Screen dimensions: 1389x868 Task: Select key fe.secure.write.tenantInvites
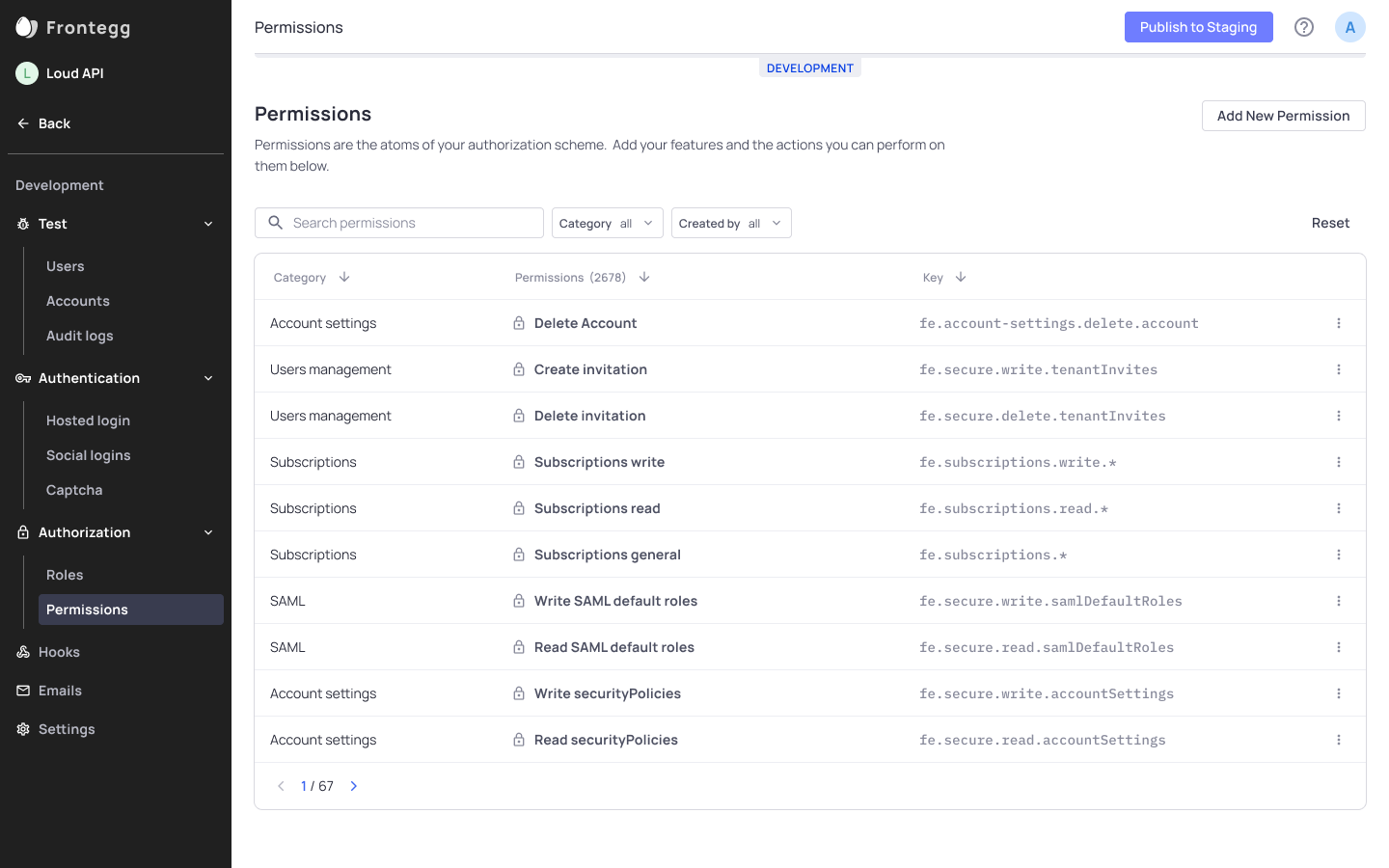[x=1038, y=369]
